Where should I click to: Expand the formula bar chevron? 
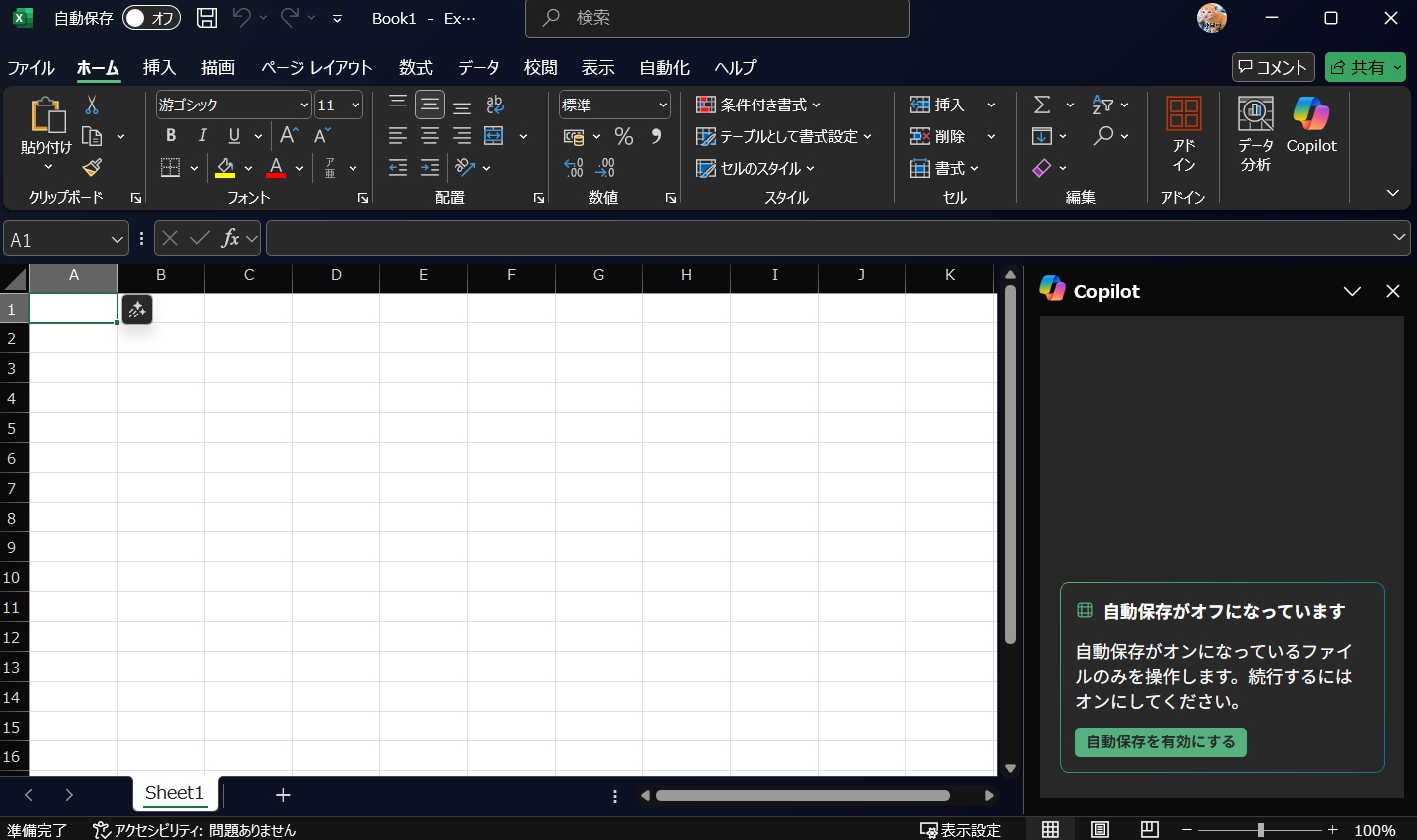pos(1399,237)
